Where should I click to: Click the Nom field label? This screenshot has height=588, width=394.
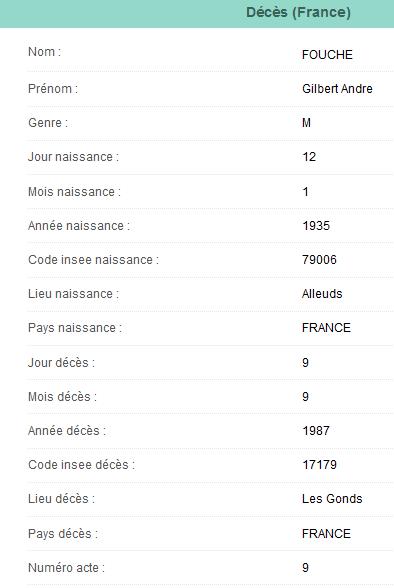[x=44, y=52]
